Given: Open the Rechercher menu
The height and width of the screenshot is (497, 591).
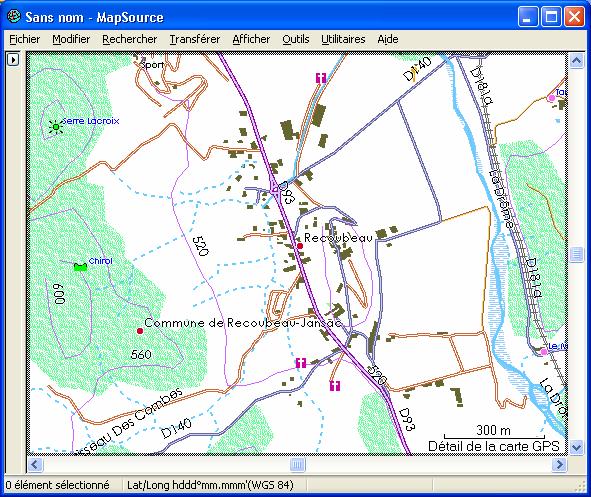Looking at the screenshot, I should pos(130,39).
